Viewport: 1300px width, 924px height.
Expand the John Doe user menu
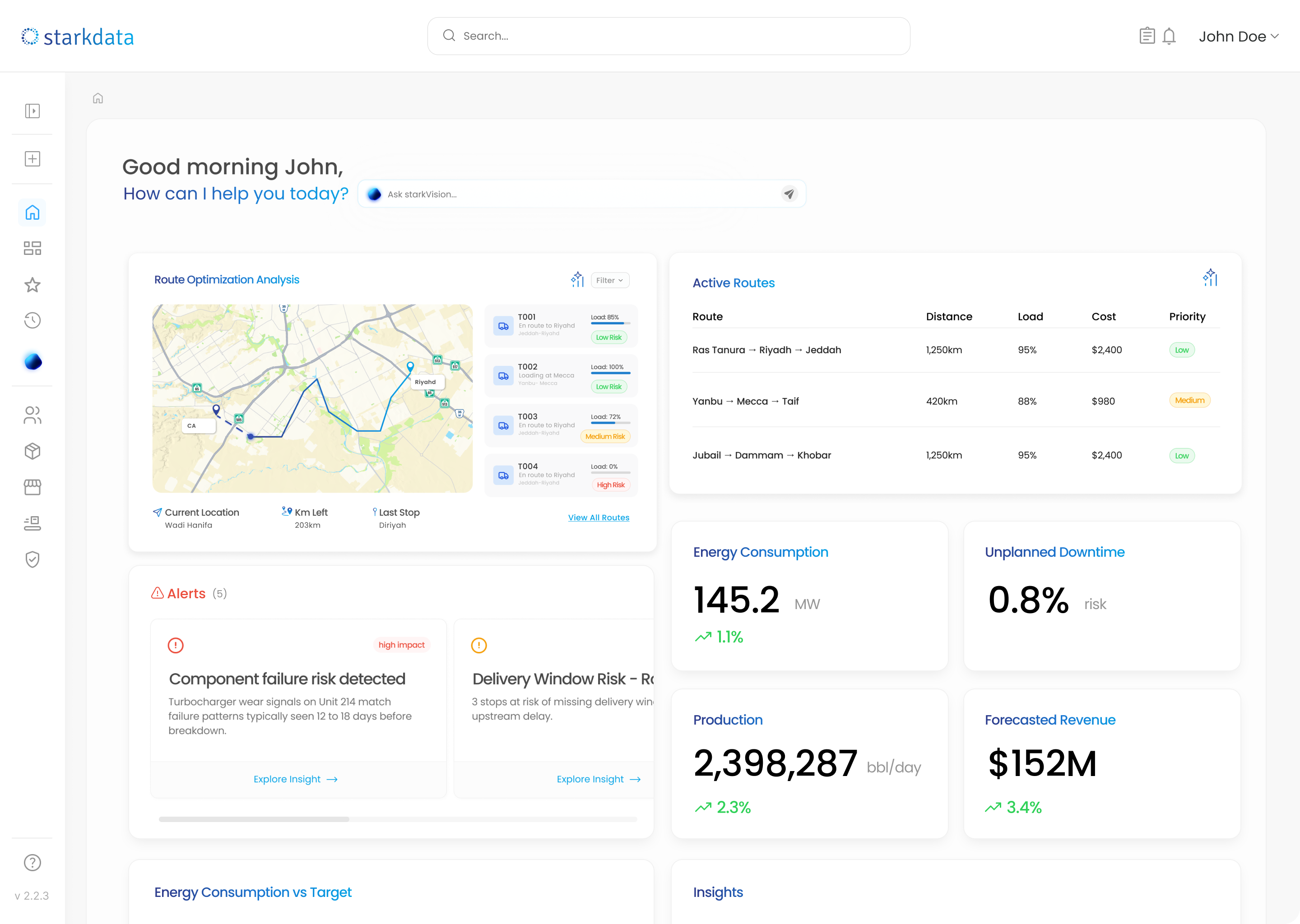click(x=1239, y=37)
